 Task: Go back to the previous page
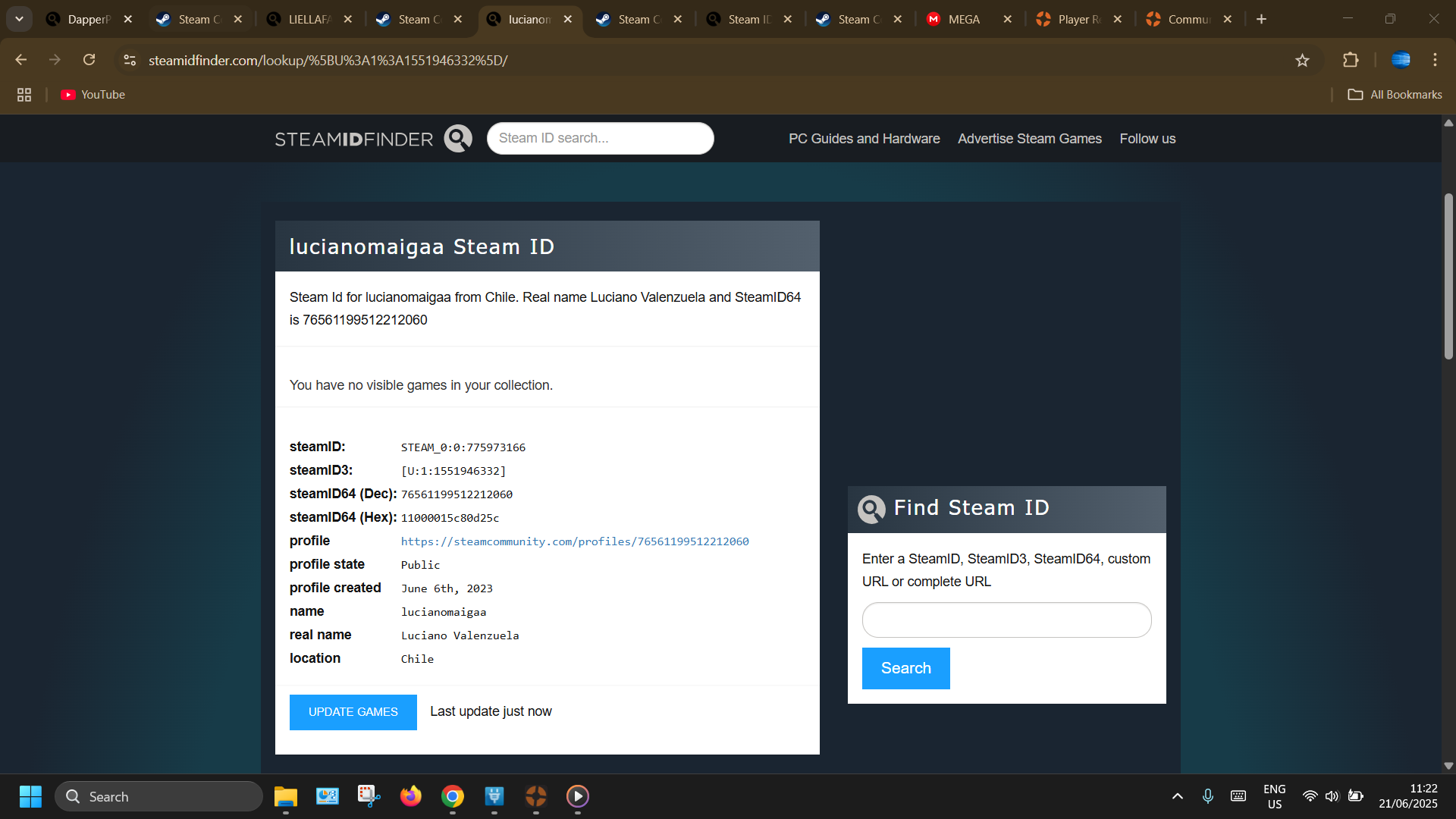pos(21,60)
